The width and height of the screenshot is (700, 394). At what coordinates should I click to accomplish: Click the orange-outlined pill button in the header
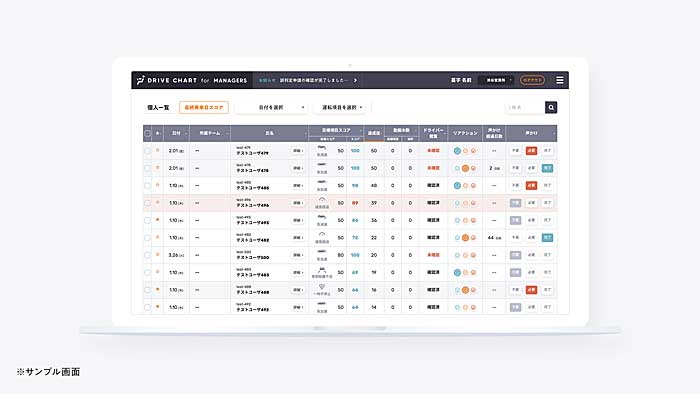point(532,80)
